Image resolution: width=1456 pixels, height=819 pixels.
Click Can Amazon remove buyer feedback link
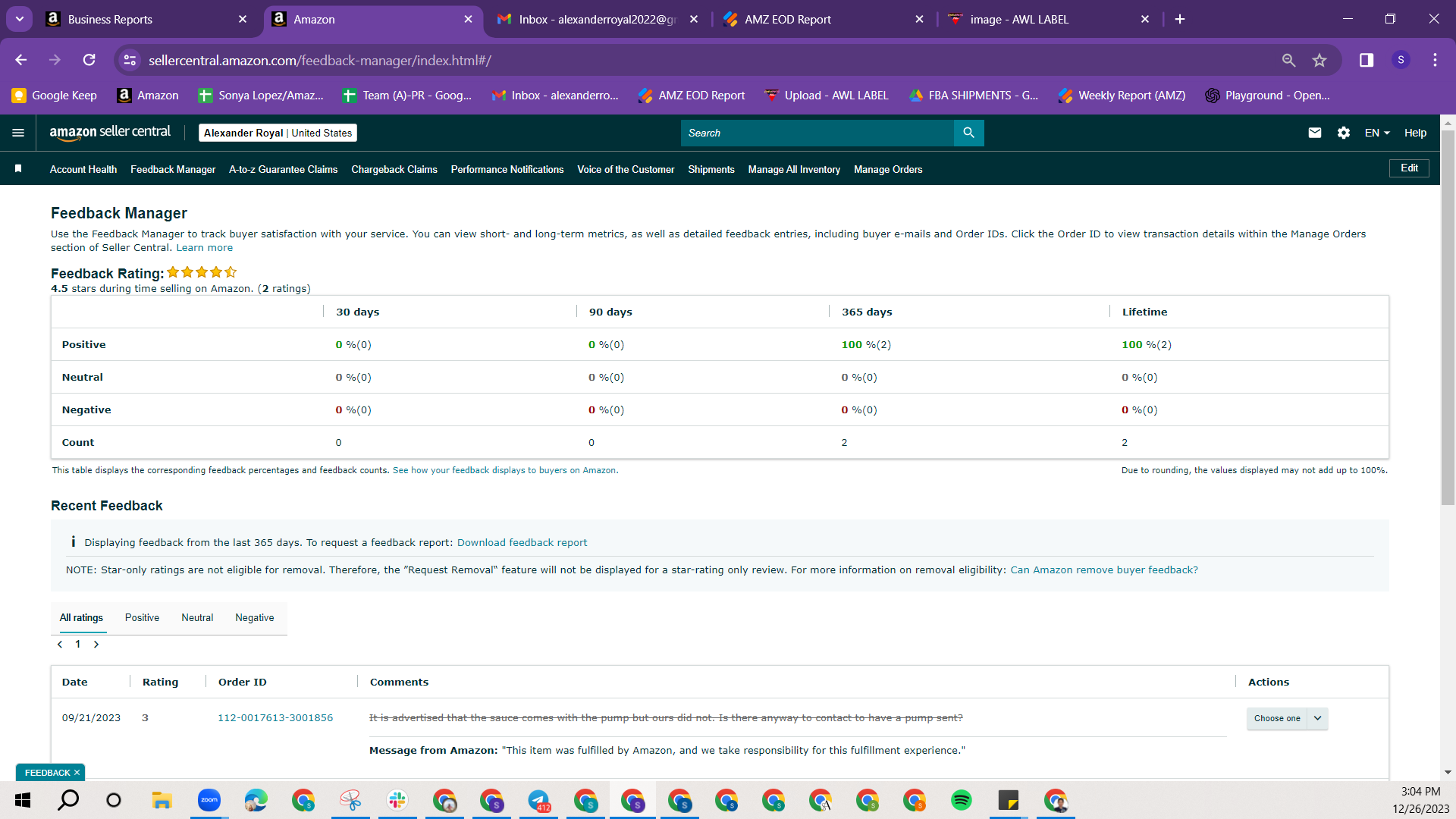click(x=1104, y=570)
